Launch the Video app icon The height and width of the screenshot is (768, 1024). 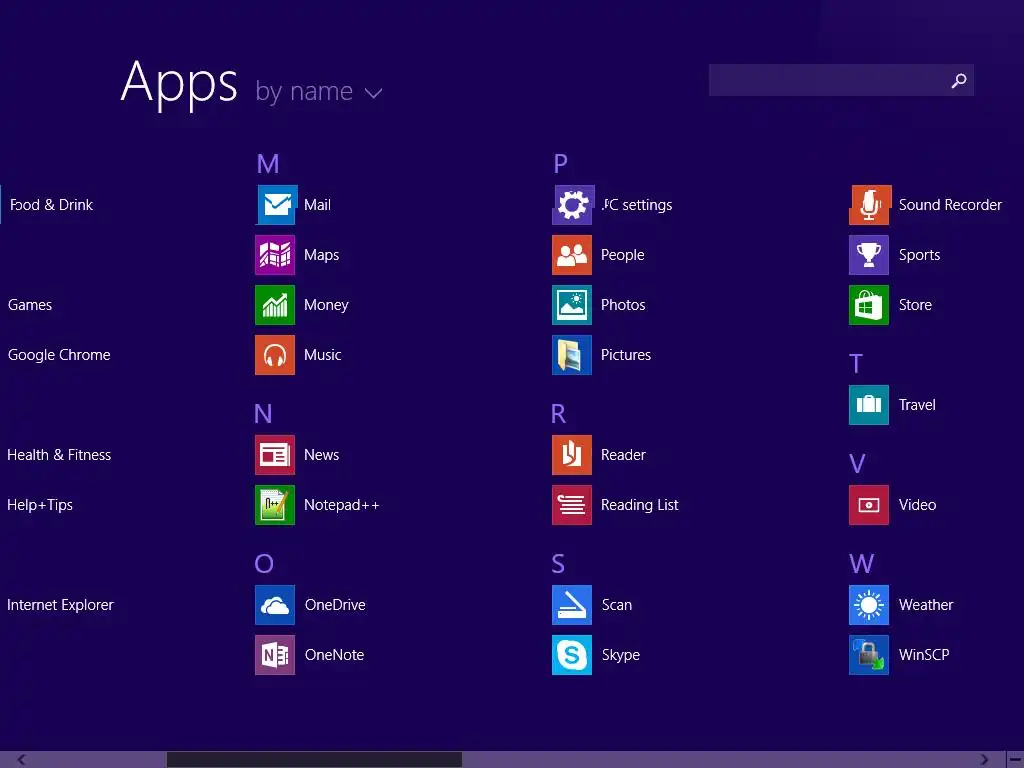[x=869, y=505]
